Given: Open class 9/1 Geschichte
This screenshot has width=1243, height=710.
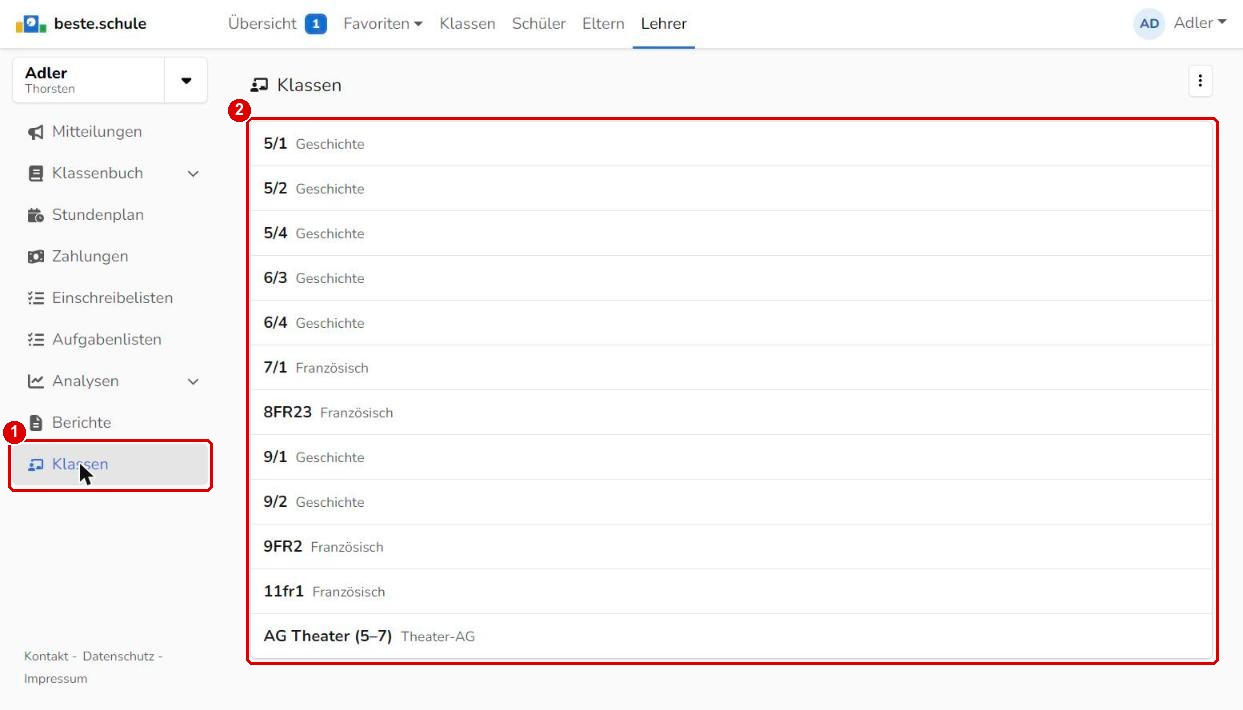Looking at the screenshot, I should point(731,457).
